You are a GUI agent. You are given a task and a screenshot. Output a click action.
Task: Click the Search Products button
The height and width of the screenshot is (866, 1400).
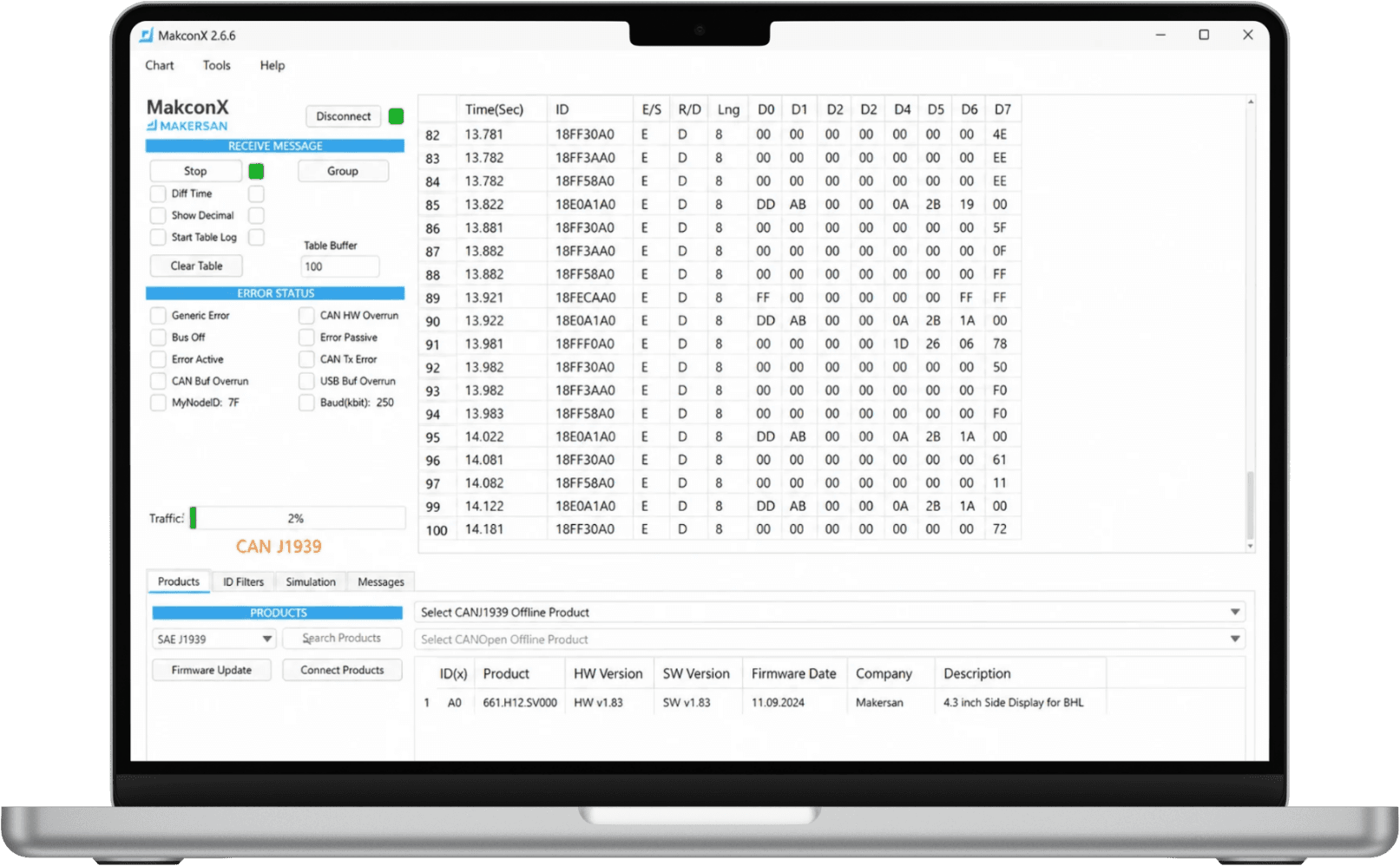pos(342,638)
